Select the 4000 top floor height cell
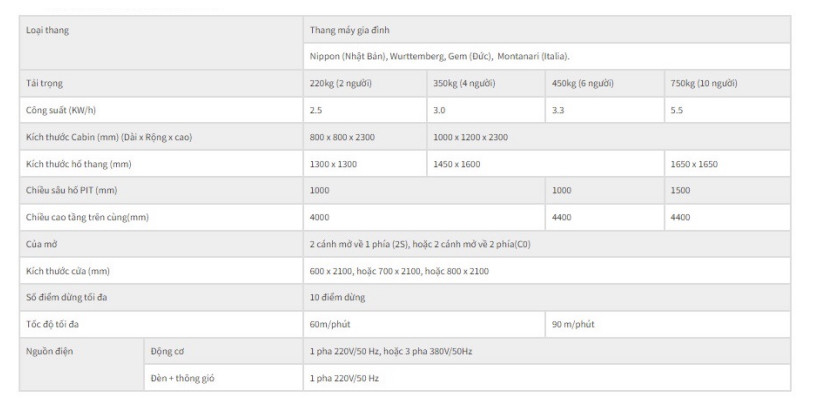 point(423,217)
